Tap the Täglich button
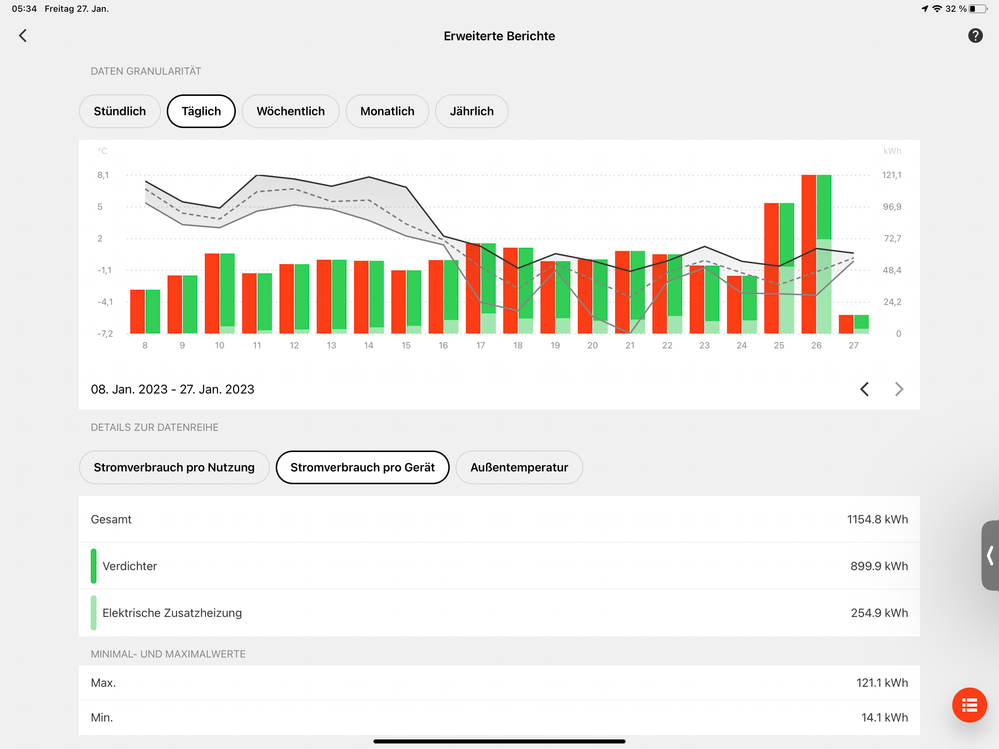The width and height of the screenshot is (999, 749). pos(201,111)
